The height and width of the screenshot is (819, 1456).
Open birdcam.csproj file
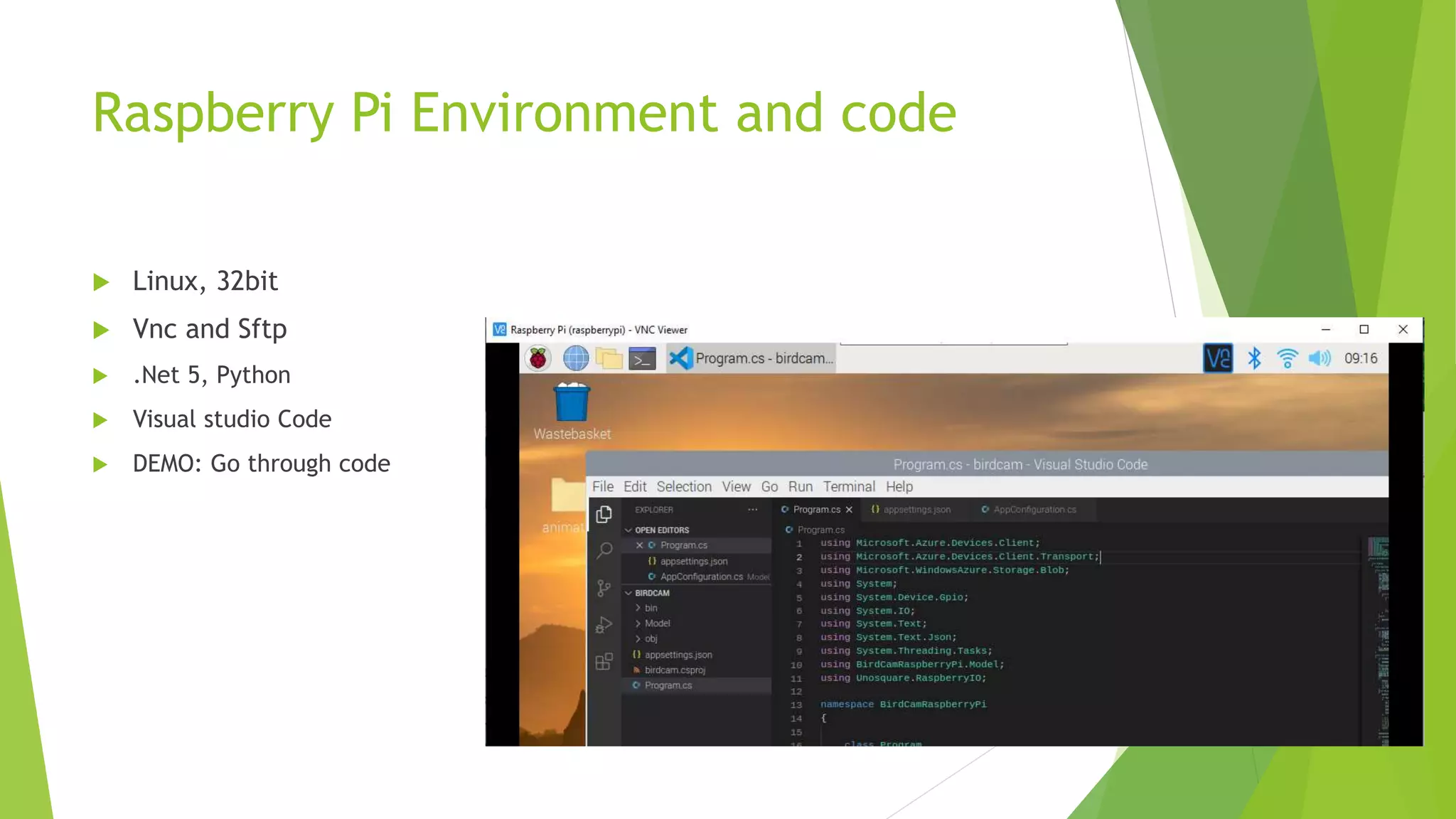(x=675, y=670)
